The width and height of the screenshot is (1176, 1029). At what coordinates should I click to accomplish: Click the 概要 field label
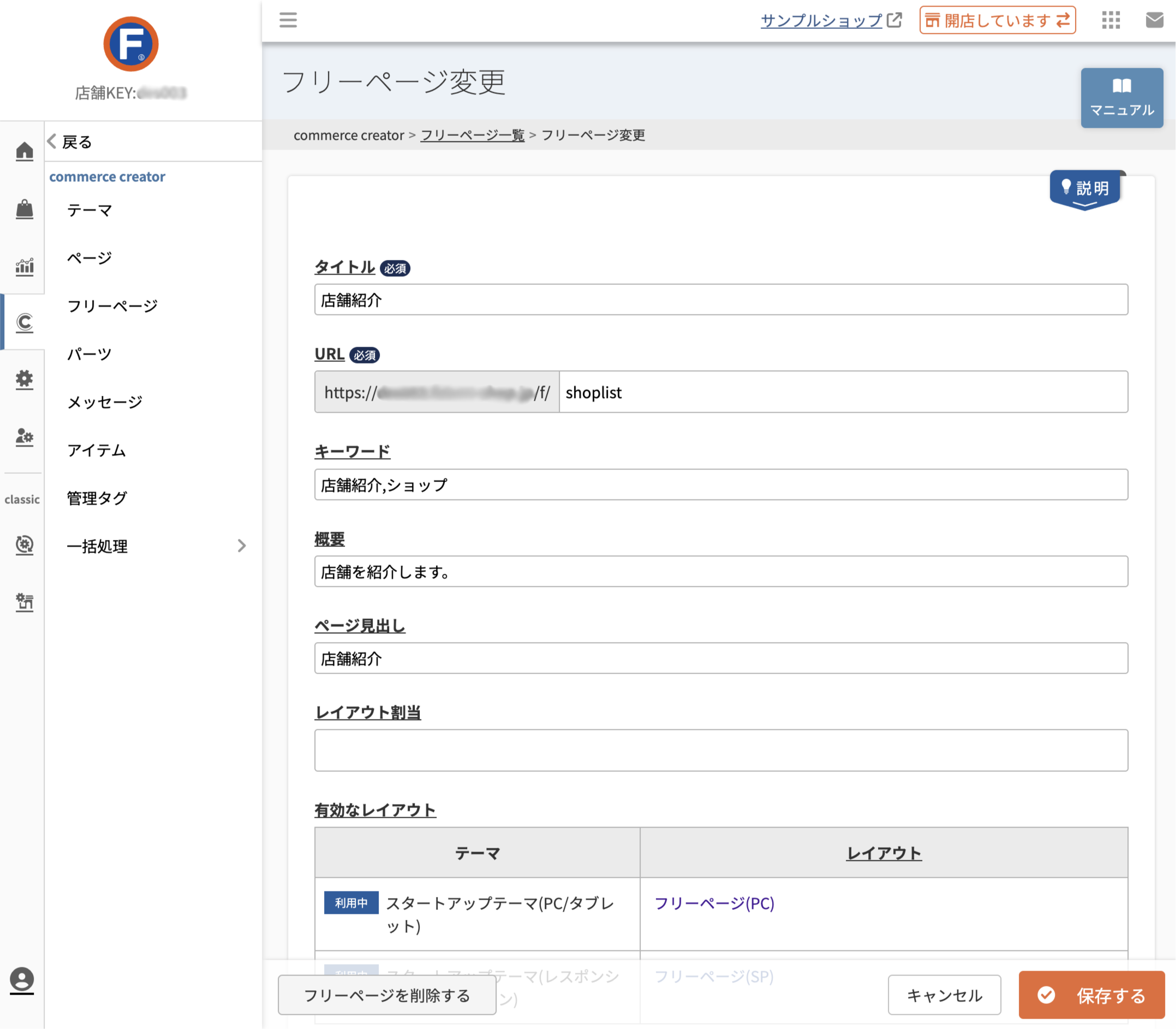coord(330,539)
